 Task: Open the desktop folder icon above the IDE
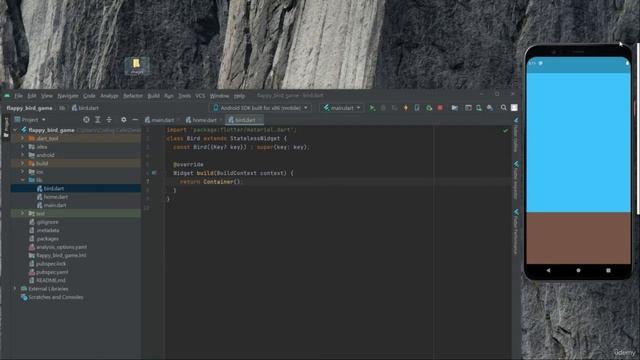click(x=136, y=65)
